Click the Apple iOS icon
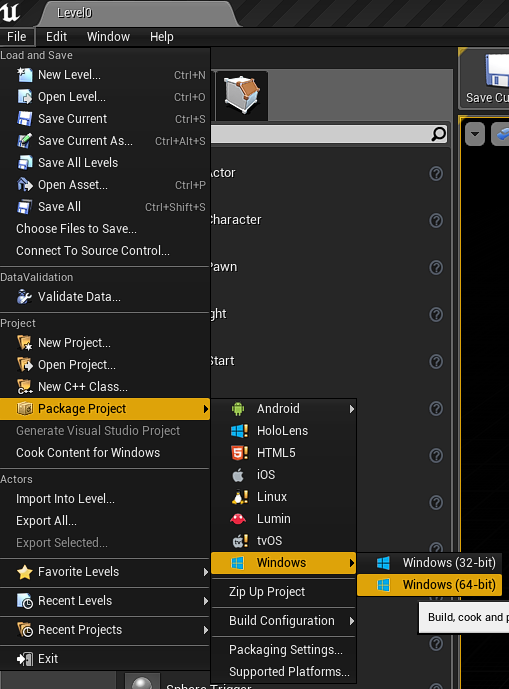Screen dimensions: 509x689 point(238,475)
